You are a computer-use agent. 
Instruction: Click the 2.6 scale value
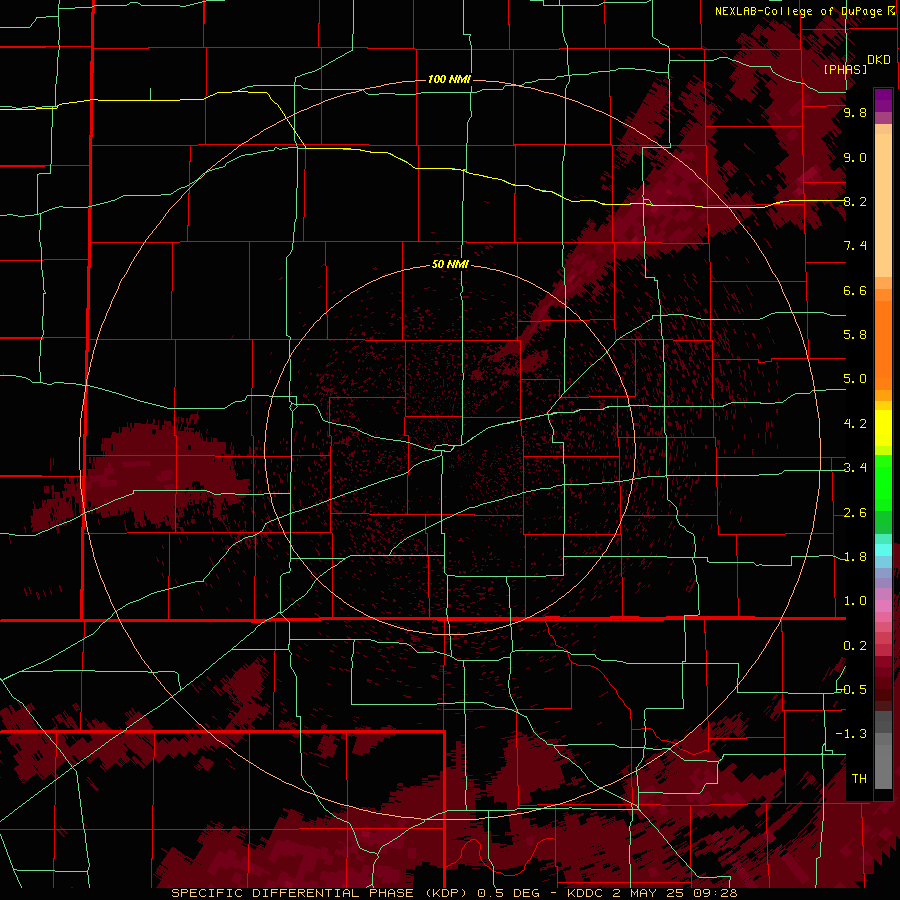click(855, 513)
